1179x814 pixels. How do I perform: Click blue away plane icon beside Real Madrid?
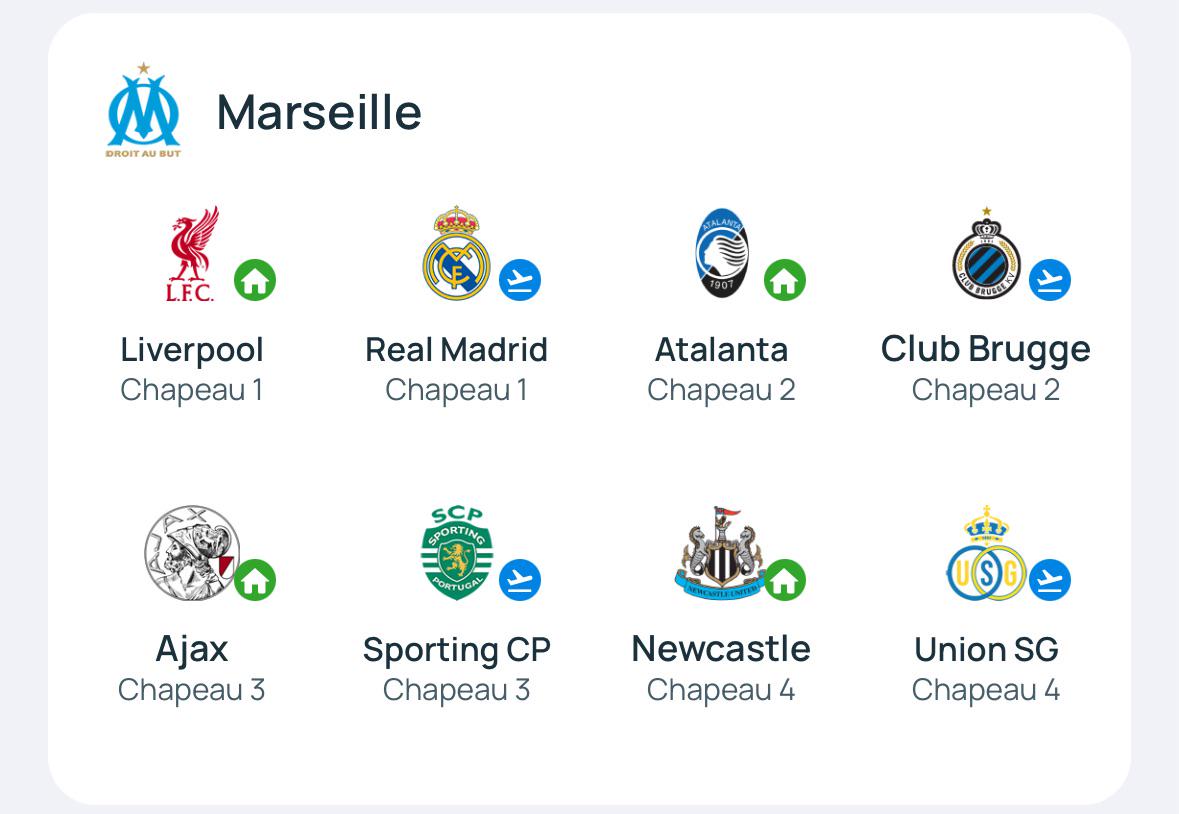(520, 280)
